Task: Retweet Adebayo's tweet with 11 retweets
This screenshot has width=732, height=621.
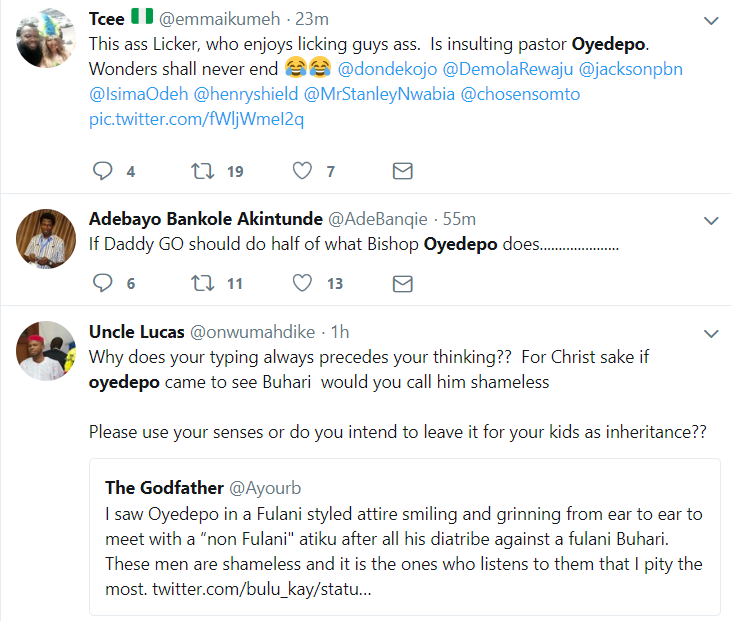Action: pos(203,283)
